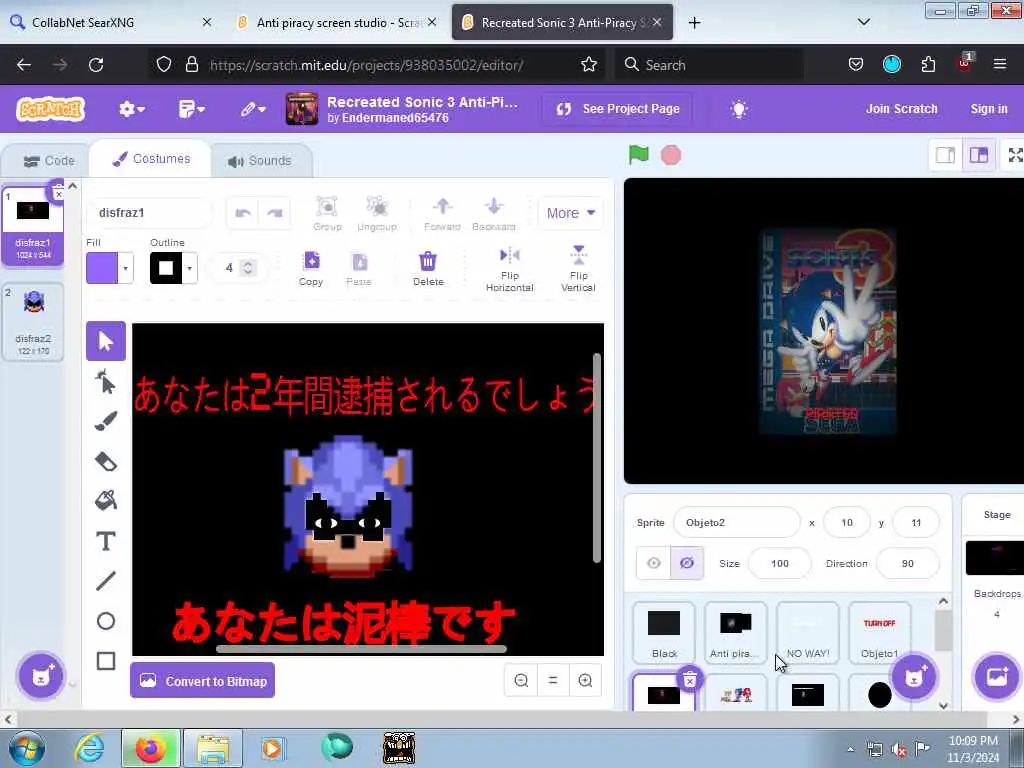The image size is (1024, 768).
Task: Click the black Outline color swatch
Action: tap(166, 268)
